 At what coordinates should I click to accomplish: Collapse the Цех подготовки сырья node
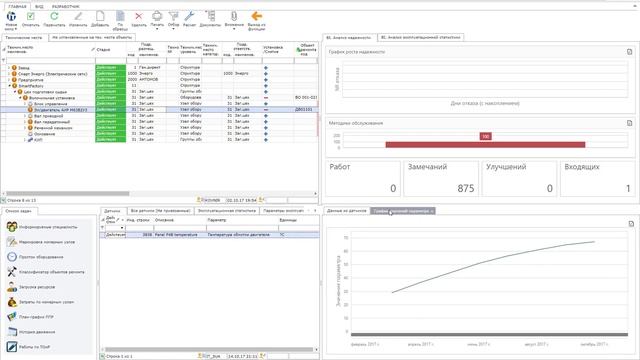pos(15,92)
